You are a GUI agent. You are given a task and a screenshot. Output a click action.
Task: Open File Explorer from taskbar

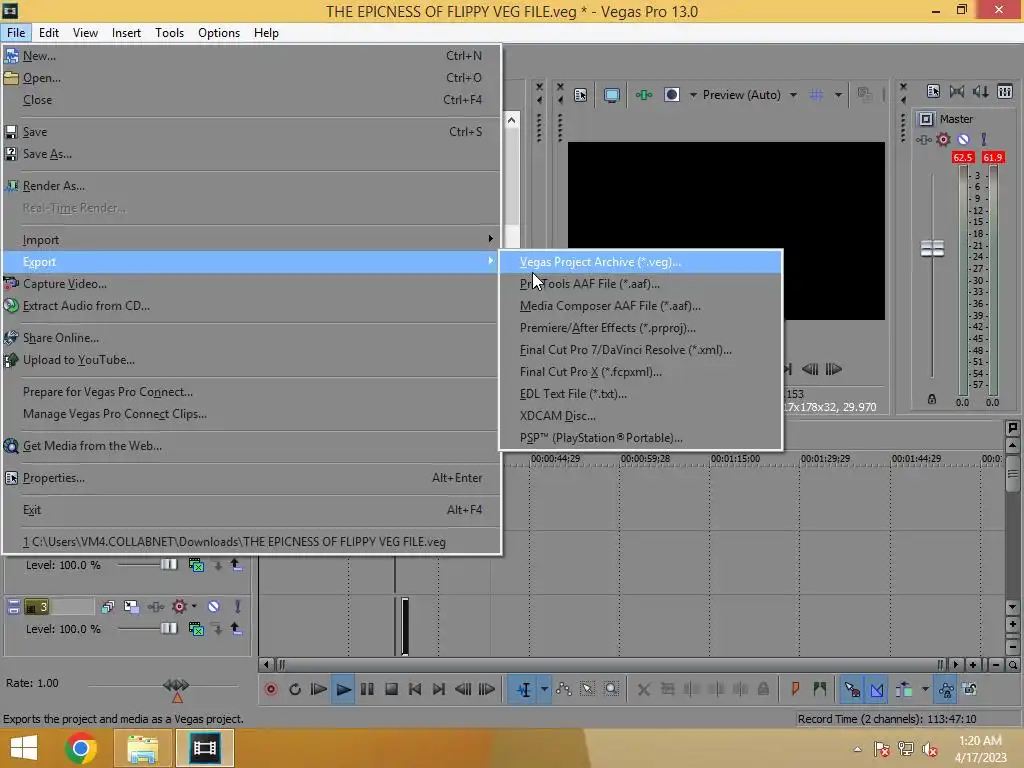click(x=142, y=748)
